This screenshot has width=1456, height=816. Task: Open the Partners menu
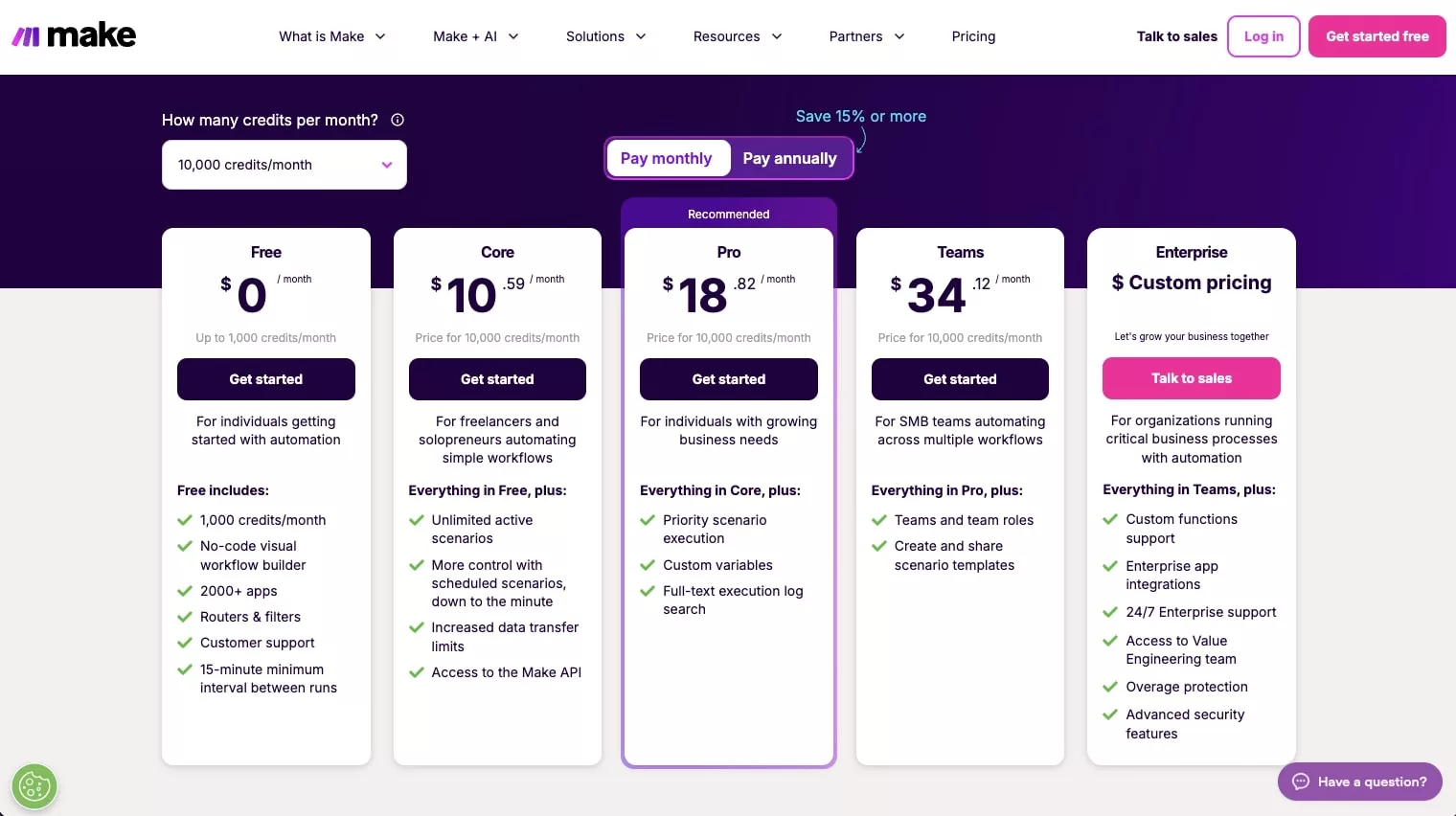(866, 36)
